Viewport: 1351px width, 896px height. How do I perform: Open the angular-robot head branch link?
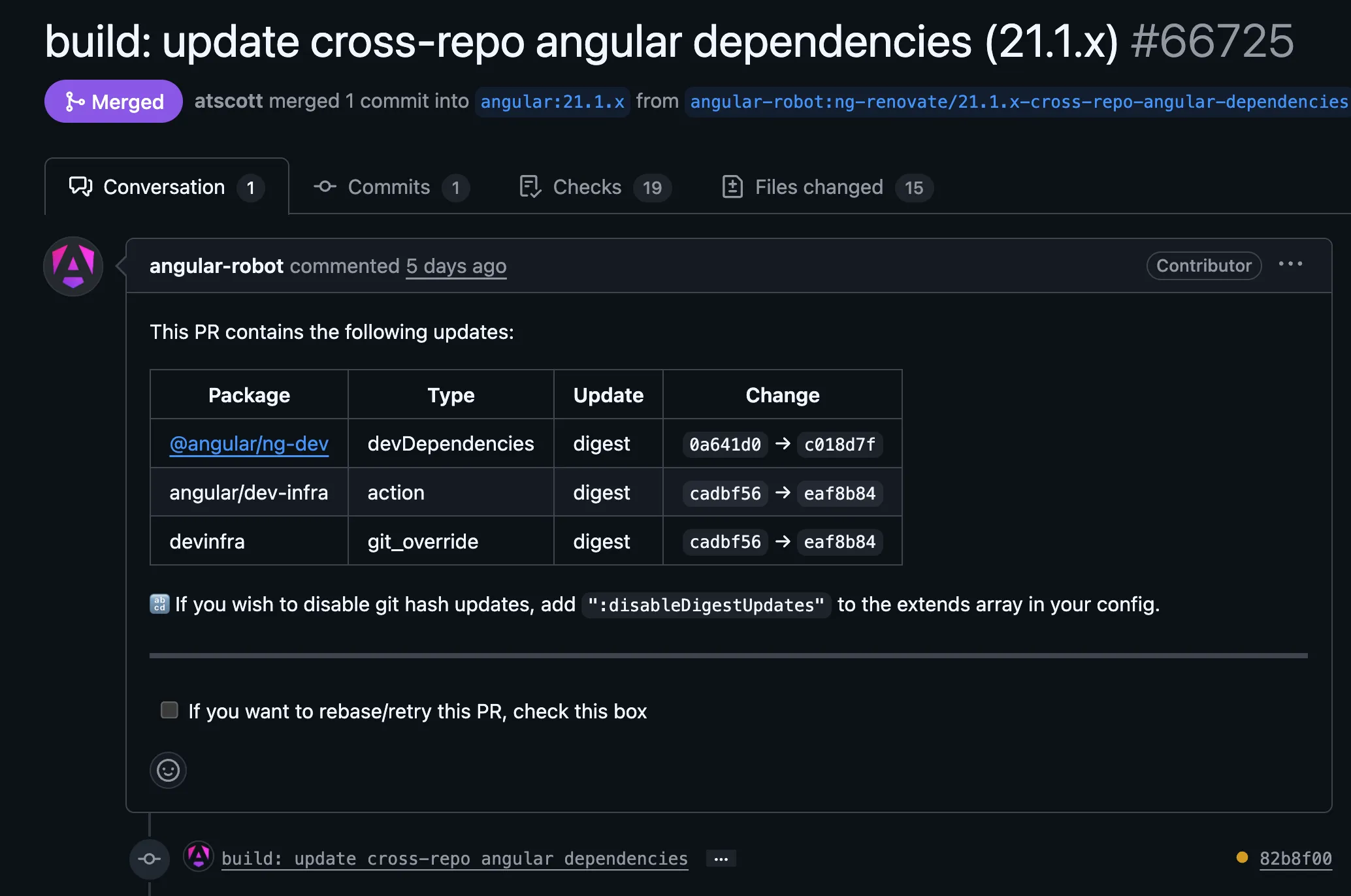click(1018, 102)
